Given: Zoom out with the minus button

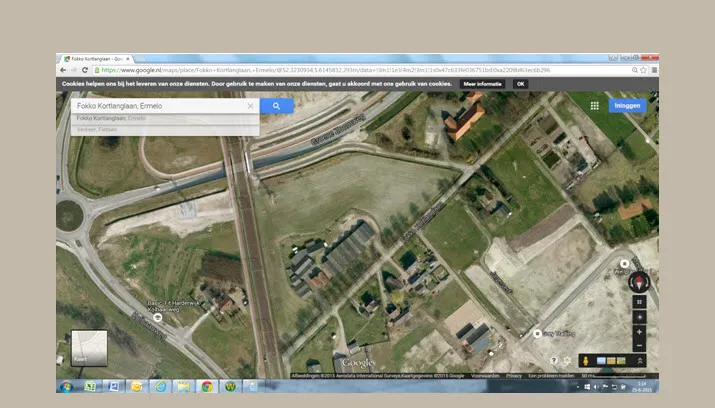Looking at the screenshot, I should [x=640, y=345].
